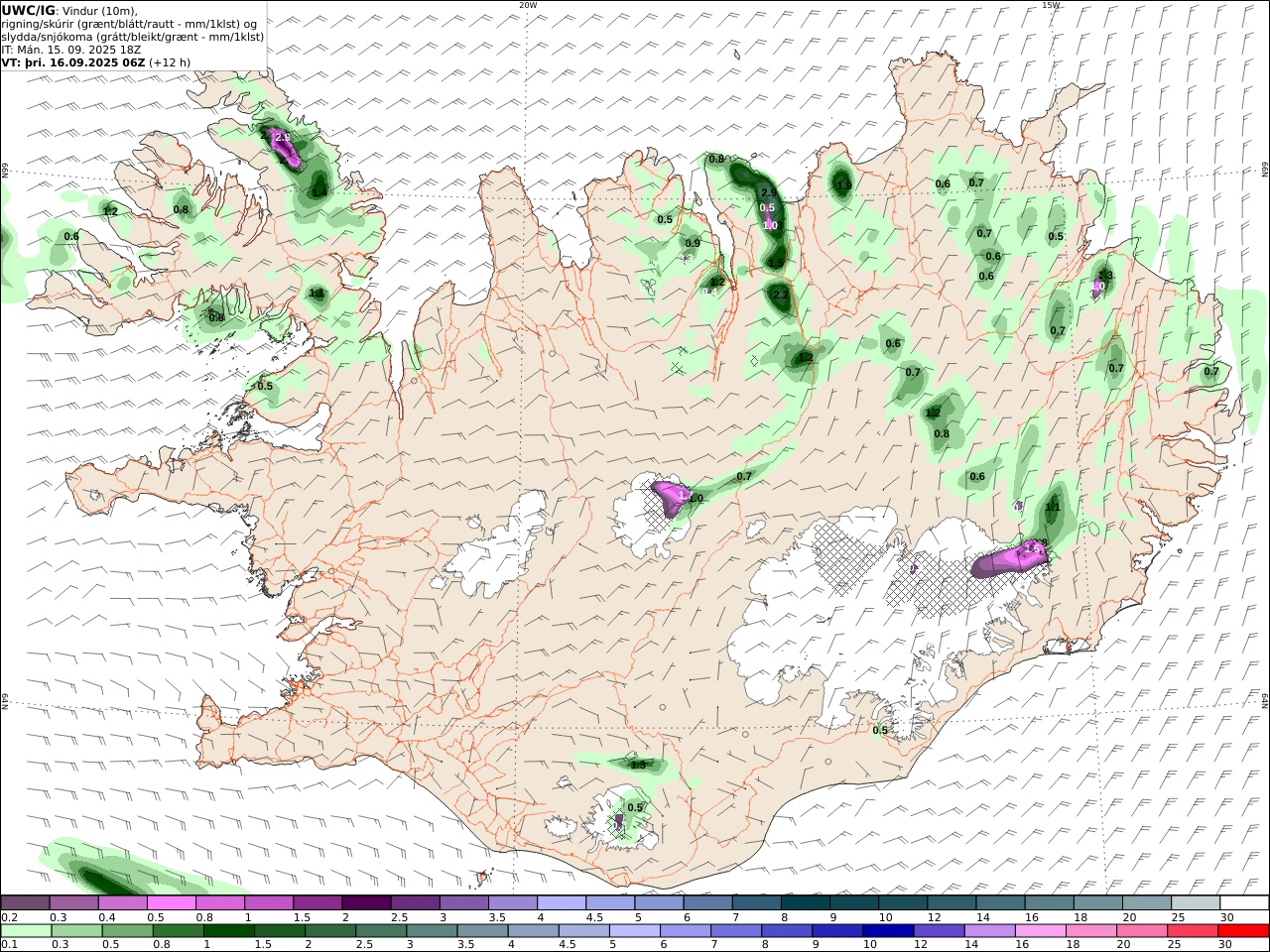Click the 3.3 precipitation value in the east

(1105, 276)
